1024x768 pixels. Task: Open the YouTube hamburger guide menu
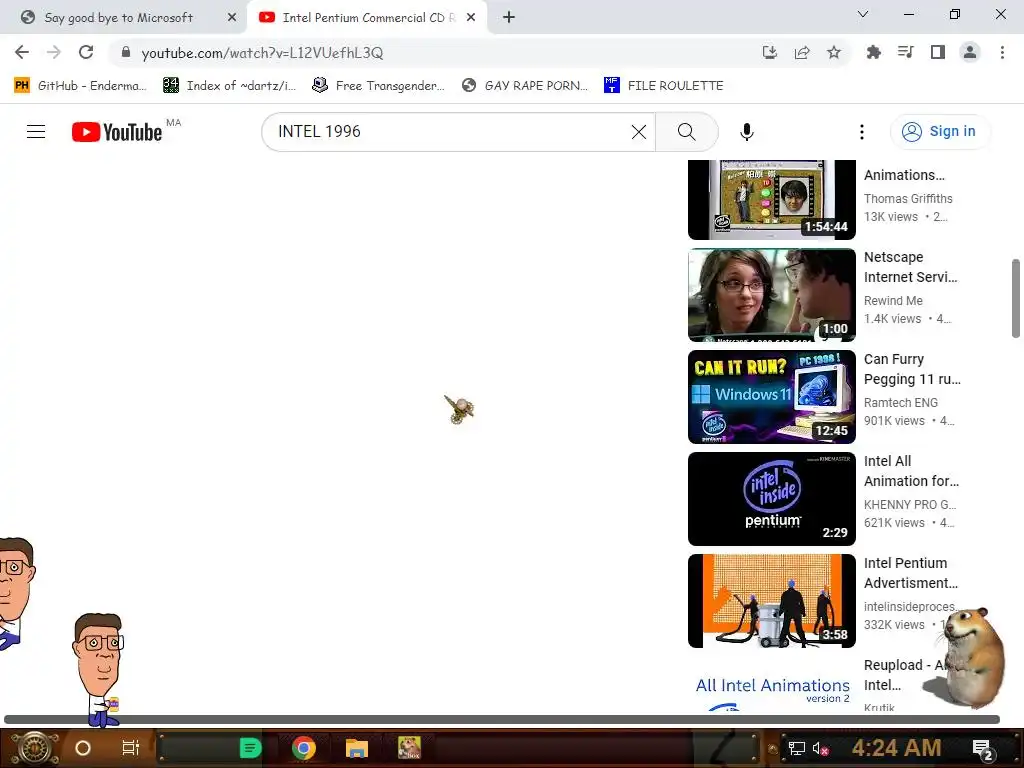pos(36,132)
